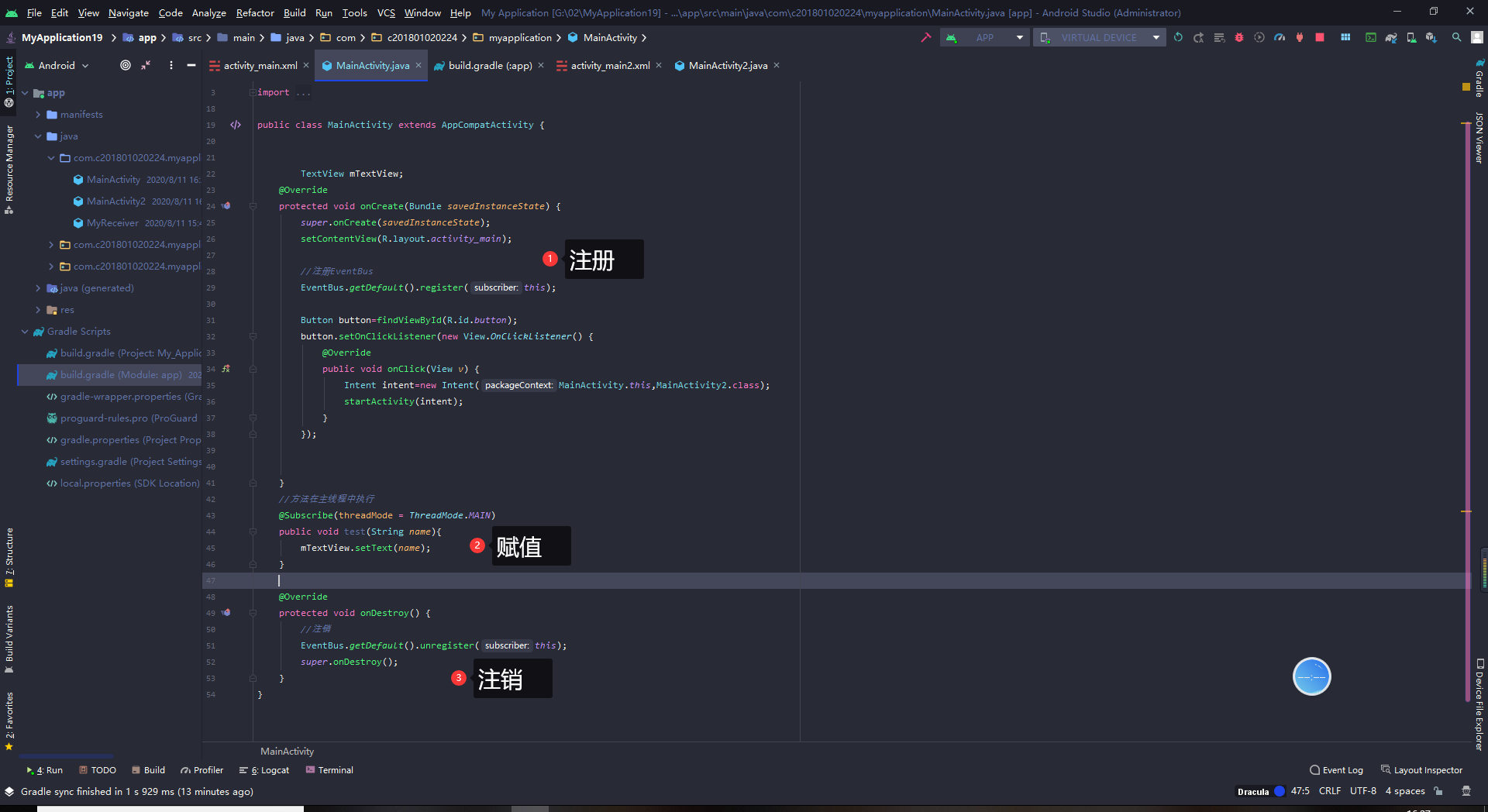Click the editor vertical scrollbar

click(x=1467, y=411)
